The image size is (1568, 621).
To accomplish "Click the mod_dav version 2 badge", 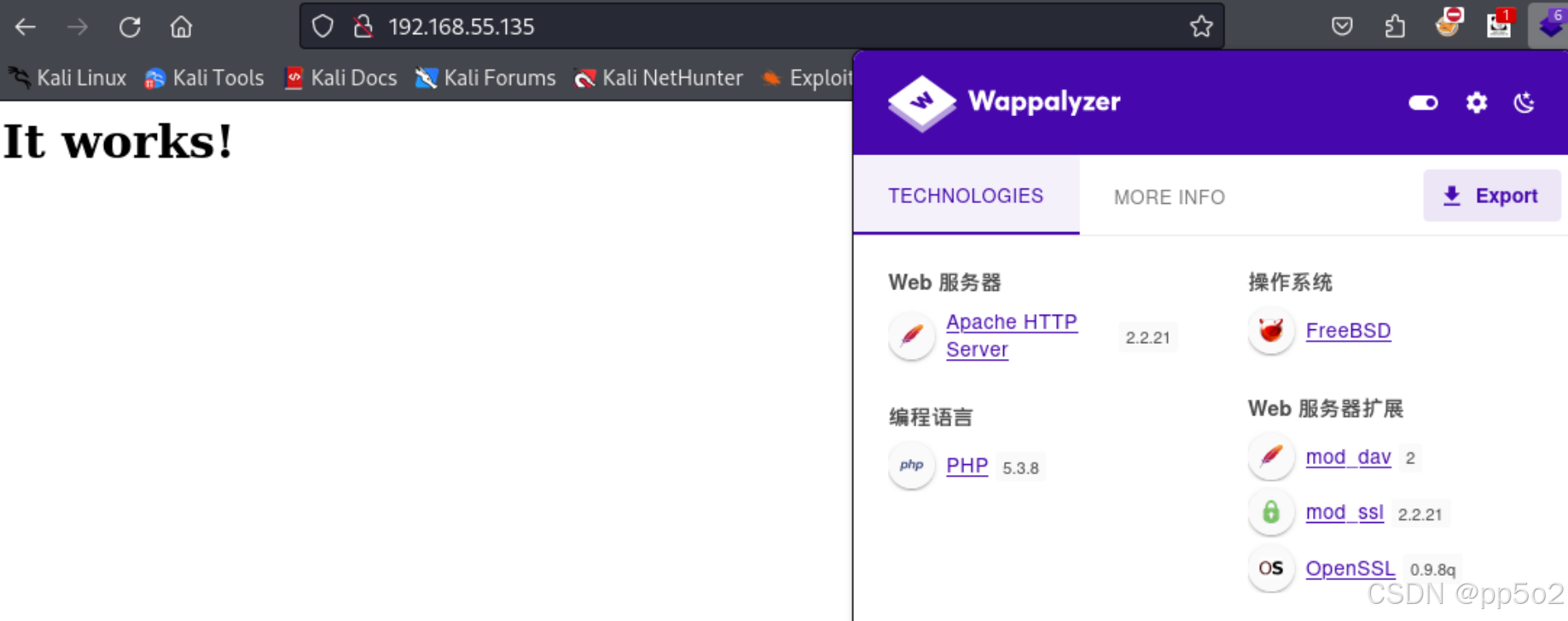I will tap(1410, 458).
